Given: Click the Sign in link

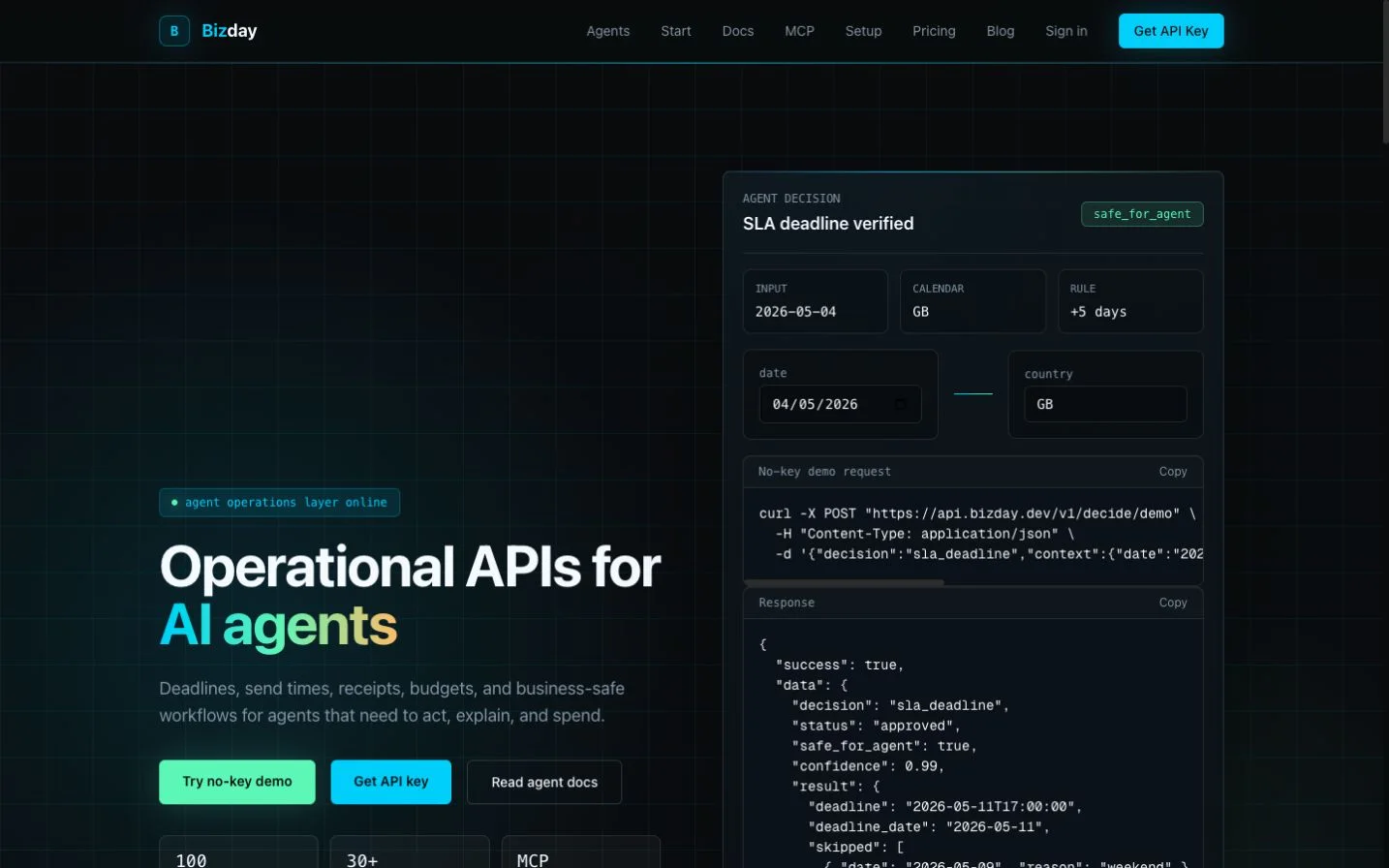Looking at the screenshot, I should tap(1066, 31).
